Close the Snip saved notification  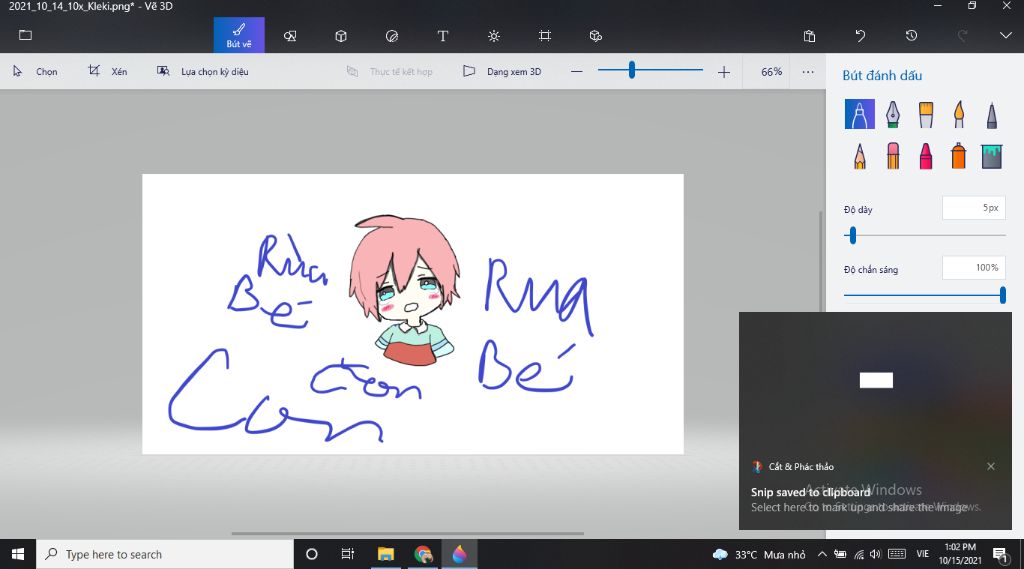point(991,466)
